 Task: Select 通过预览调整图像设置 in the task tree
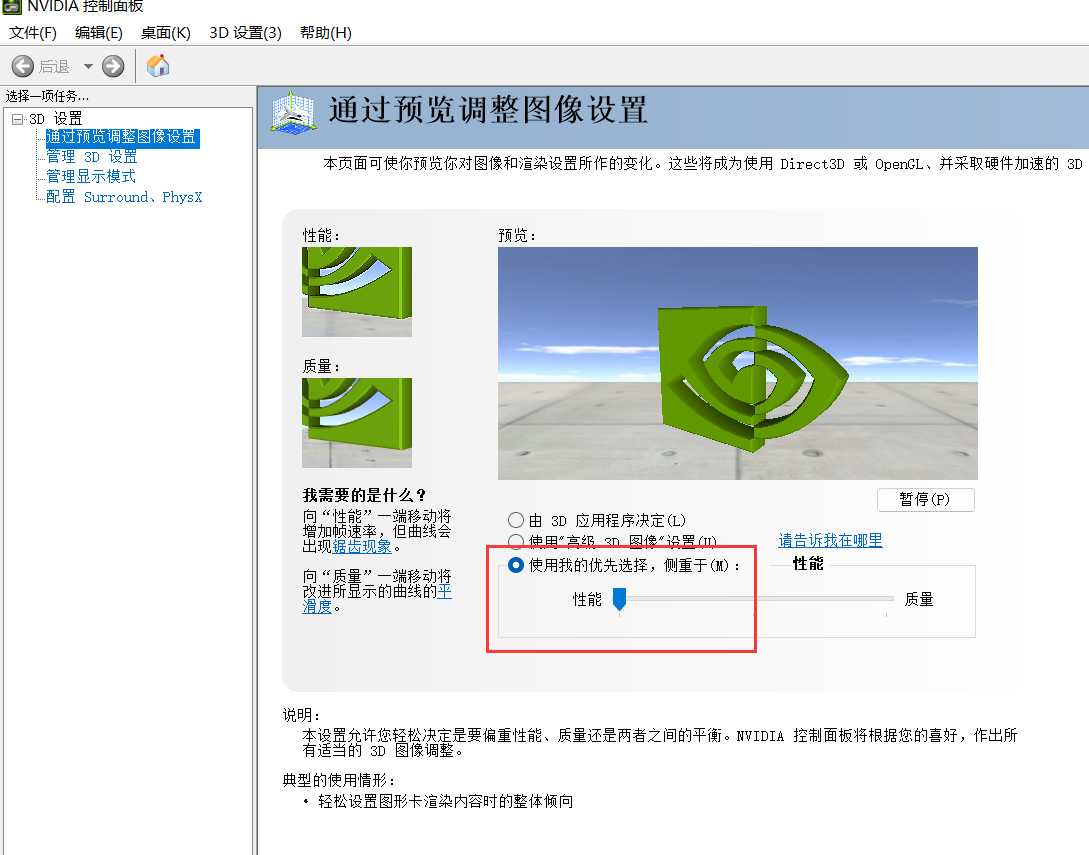point(122,138)
